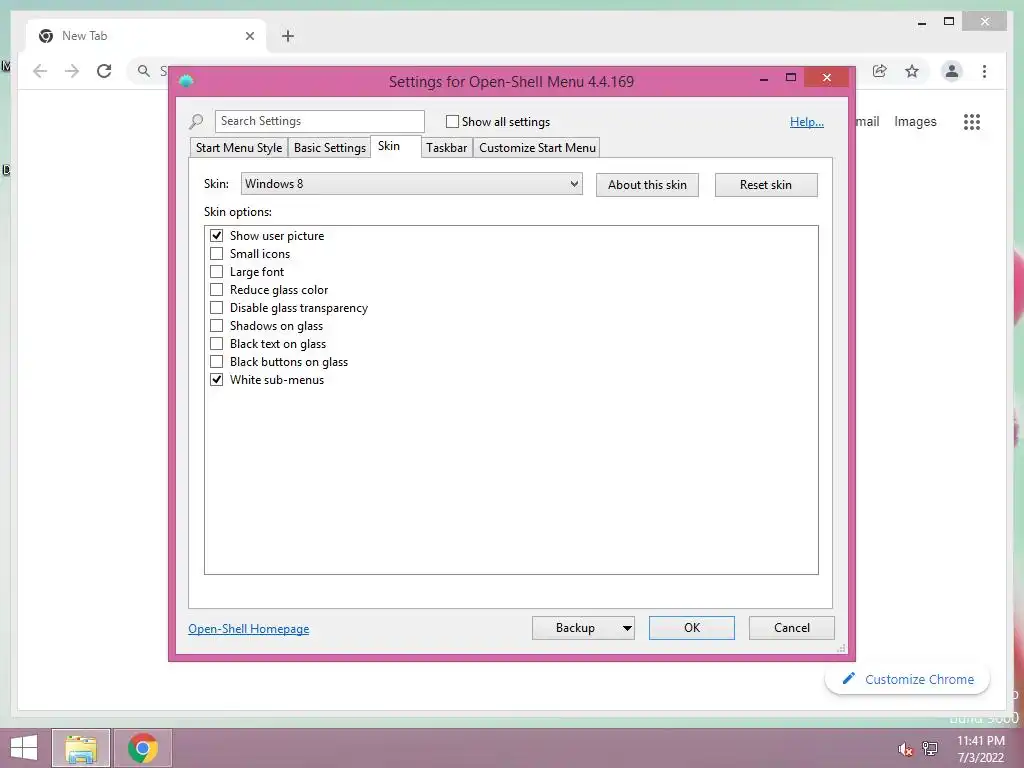This screenshot has width=1024, height=768.
Task: Reload the Chrome page
Action: point(104,71)
